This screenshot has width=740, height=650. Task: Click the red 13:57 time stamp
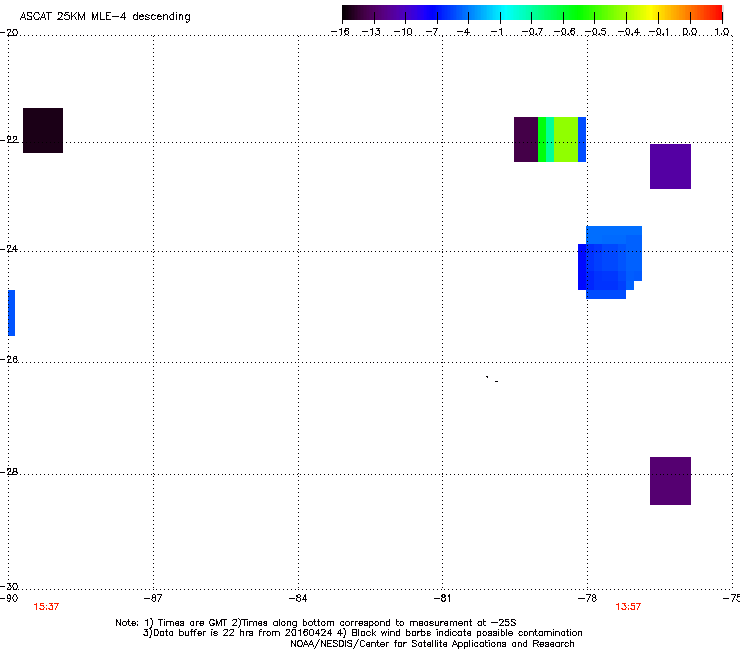(x=628, y=607)
